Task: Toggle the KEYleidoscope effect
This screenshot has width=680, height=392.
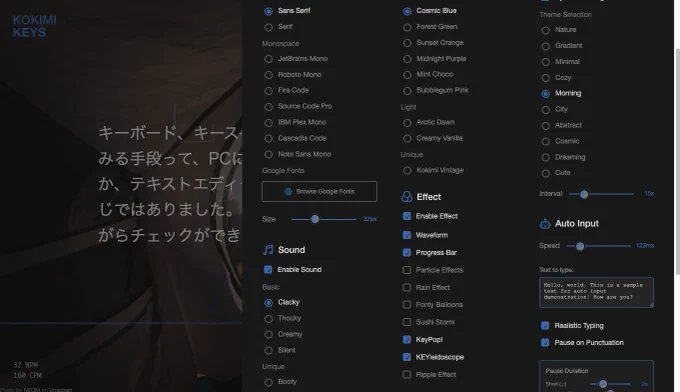Action: click(406, 357)
